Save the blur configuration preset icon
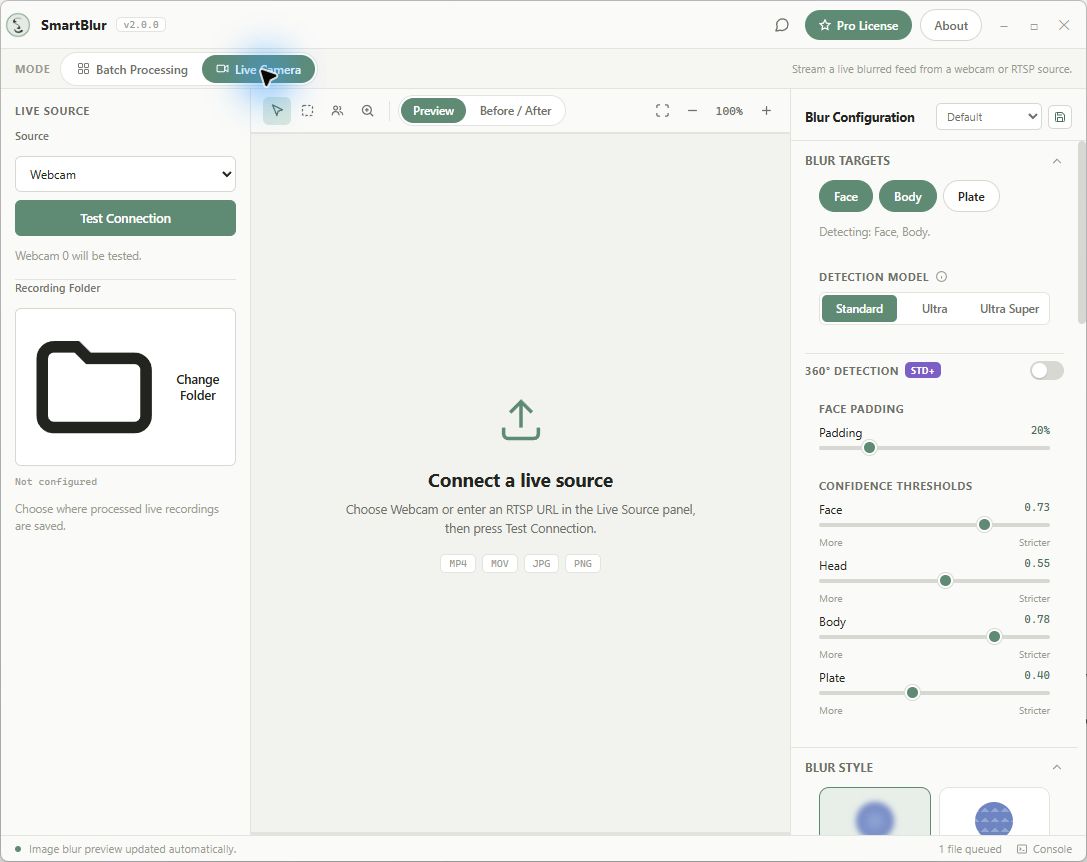 (x=1060, y=117)
